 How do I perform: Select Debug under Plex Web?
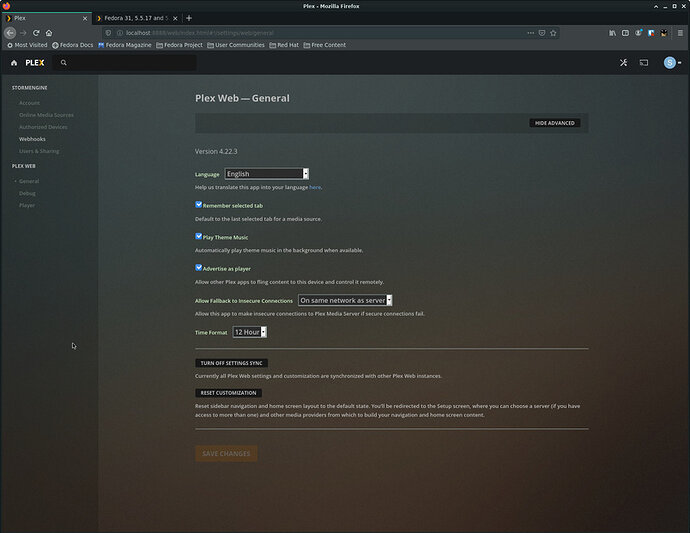tap(27, 193)
